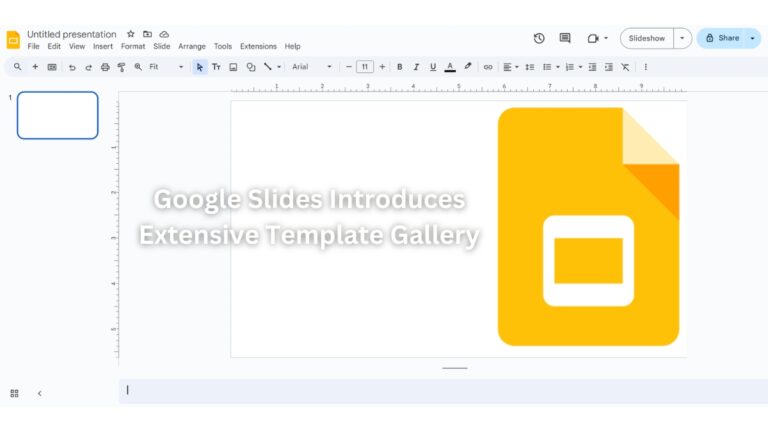
Task: Insert an image via toolbar icon
Action: 233,67
